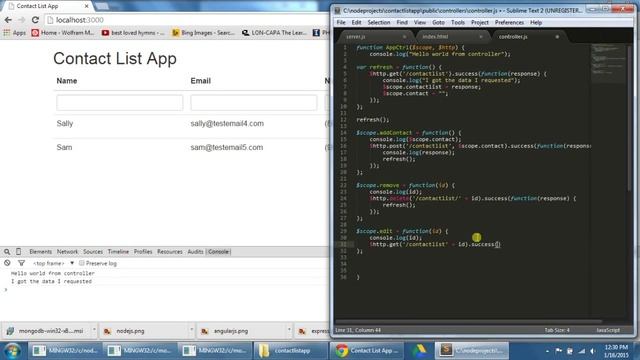Select sam@testemail5.com cell
The height and width of the screenshot is (360, 640).
tap(227, 147)
